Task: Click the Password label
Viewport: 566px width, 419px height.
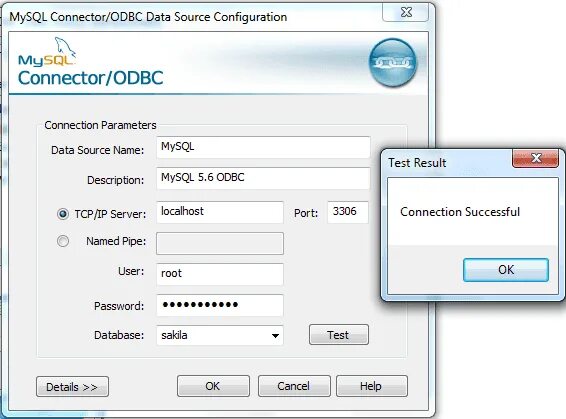Action: pyautogui.click(x=119, y=306)
